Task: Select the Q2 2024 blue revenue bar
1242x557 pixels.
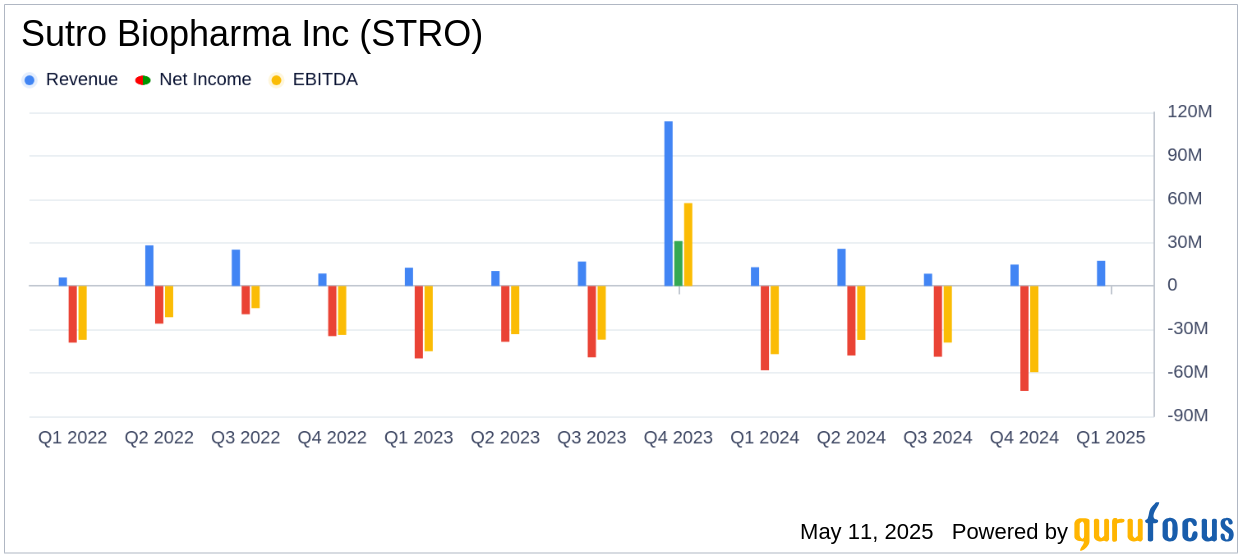Action: click(x=841, y=268)
